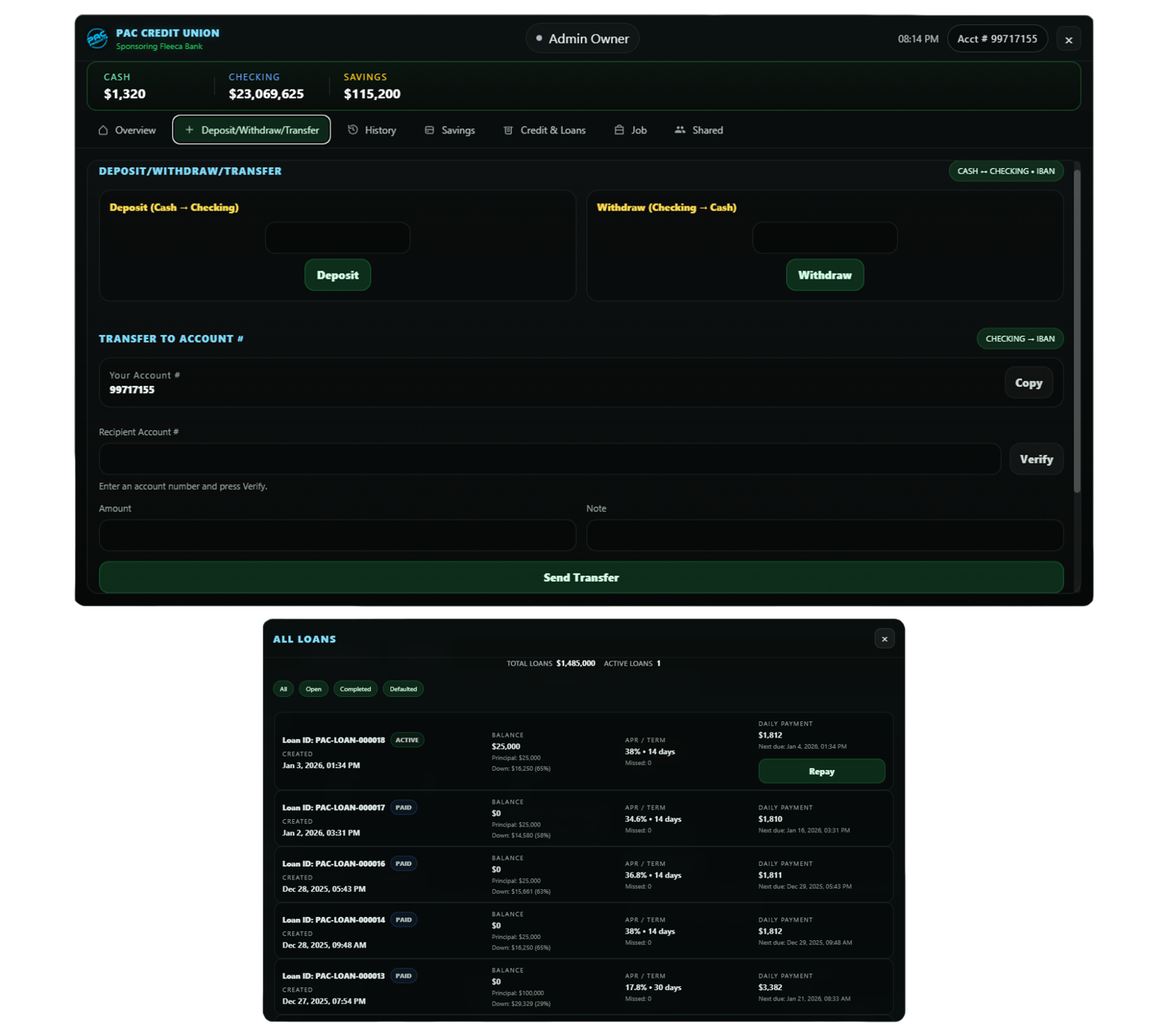
Task: Filter loans by All
Action: tap(283, 689)
